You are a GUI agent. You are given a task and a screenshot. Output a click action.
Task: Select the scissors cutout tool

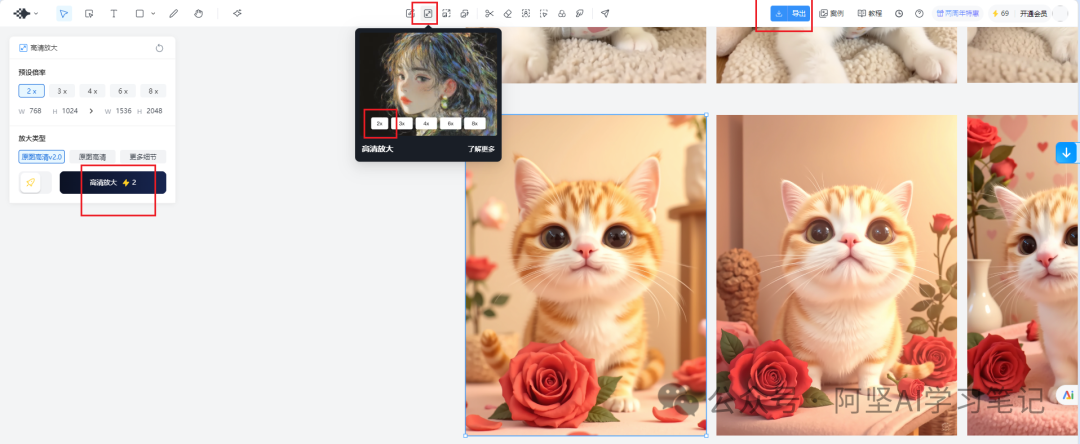pos(490,13)
